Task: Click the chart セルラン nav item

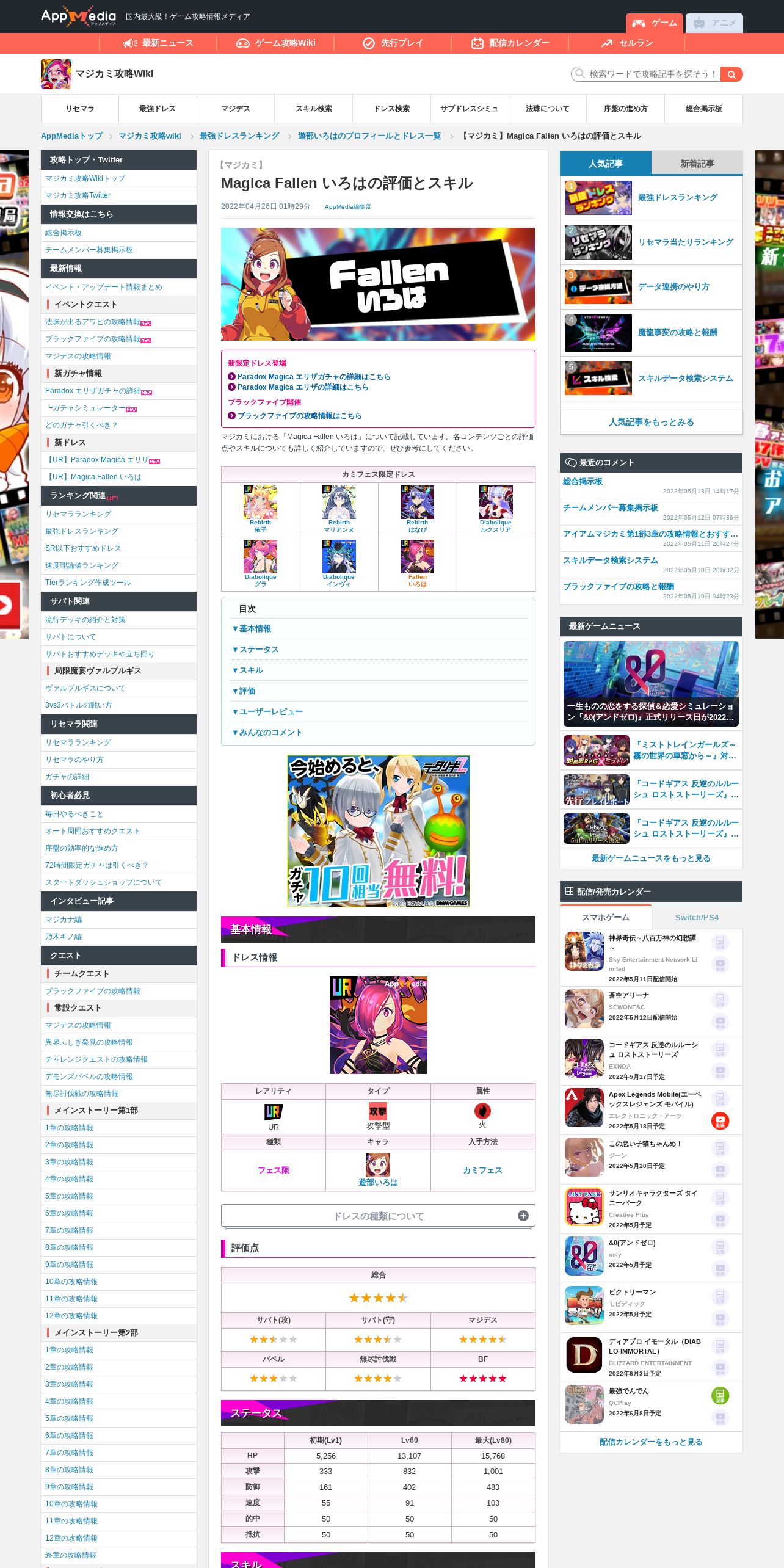Action: click(627, 43)
